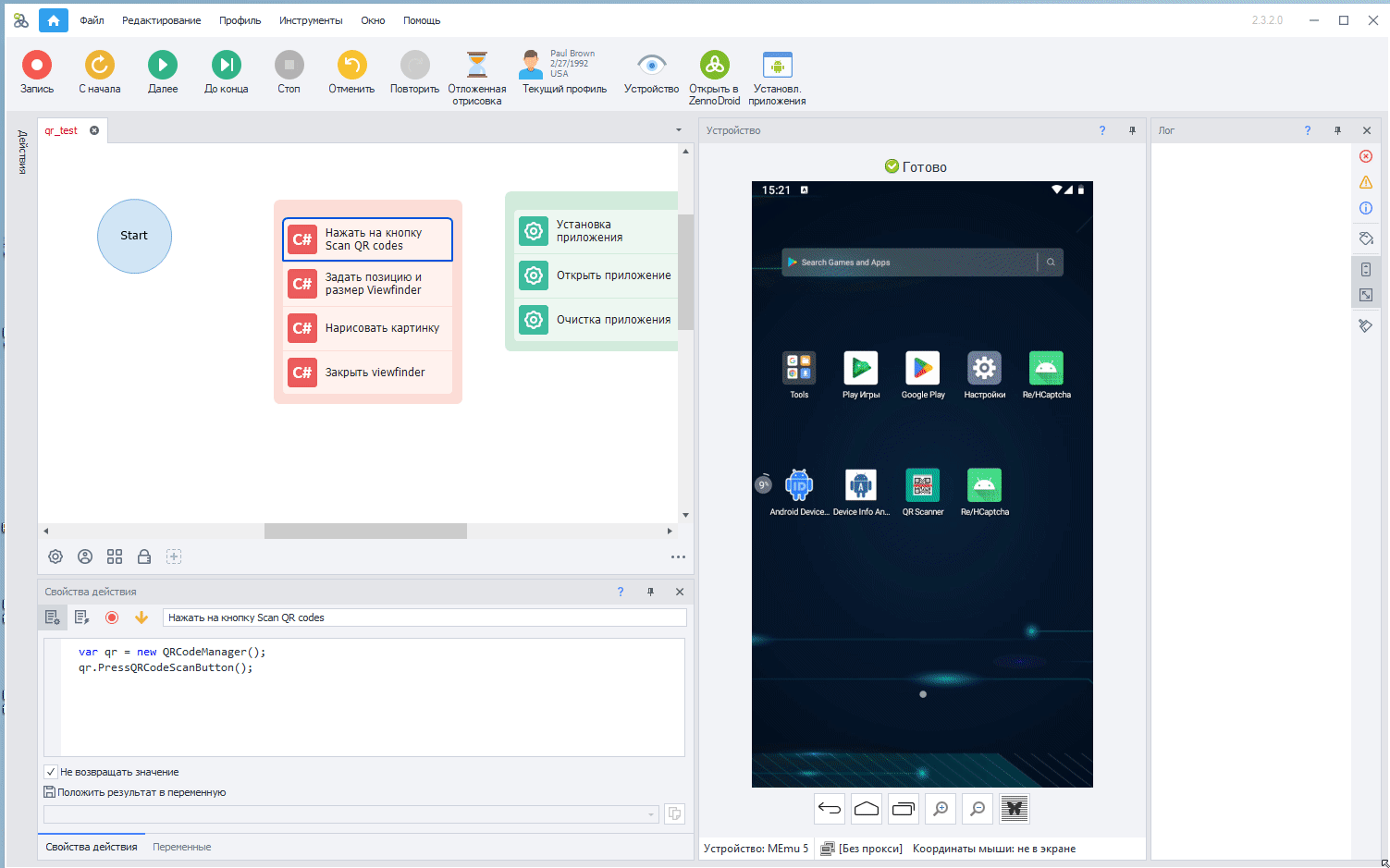Open the tab list dropdown arrow
This screenshot has height=868, width=1390.
[x=679, y=130]
